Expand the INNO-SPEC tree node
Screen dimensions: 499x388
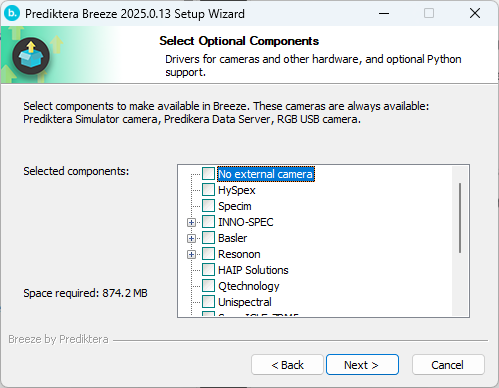[191, 222]
